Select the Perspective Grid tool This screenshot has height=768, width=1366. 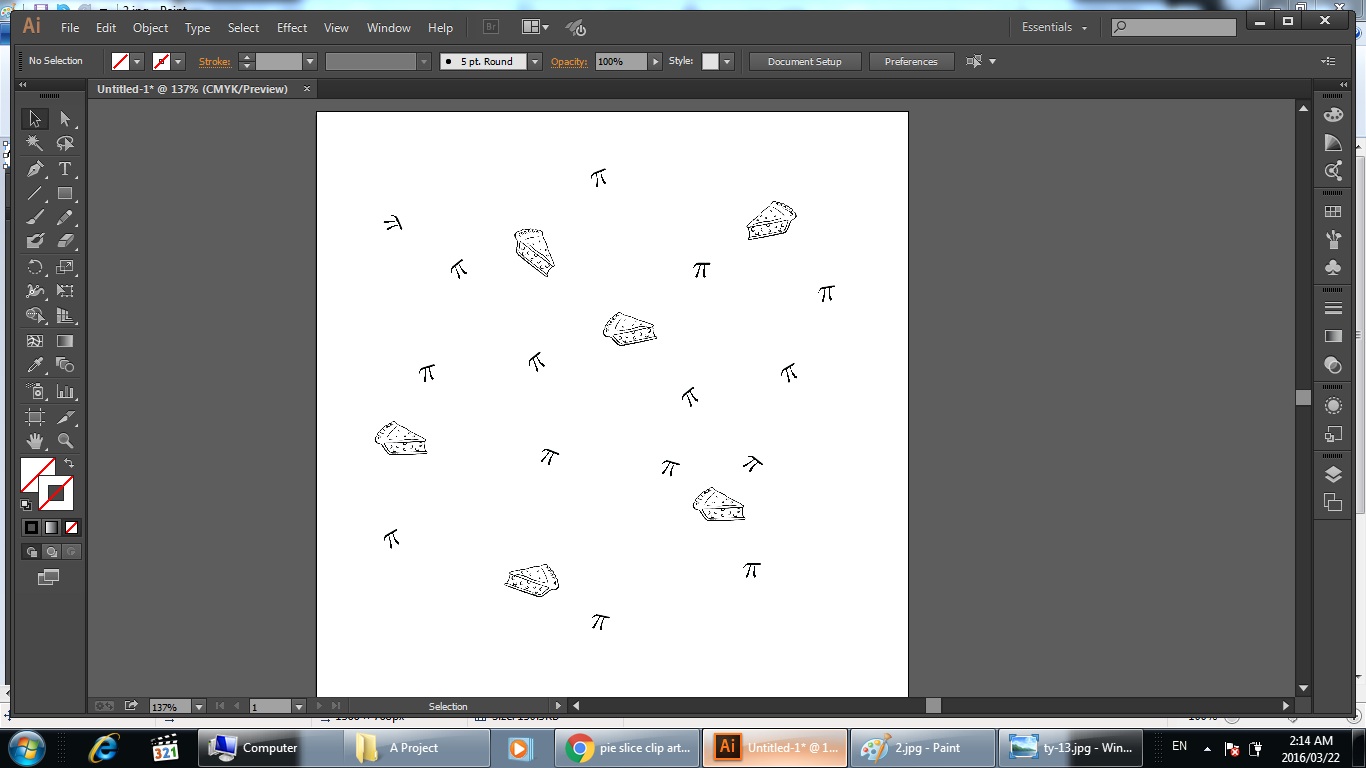click(65, 315)
